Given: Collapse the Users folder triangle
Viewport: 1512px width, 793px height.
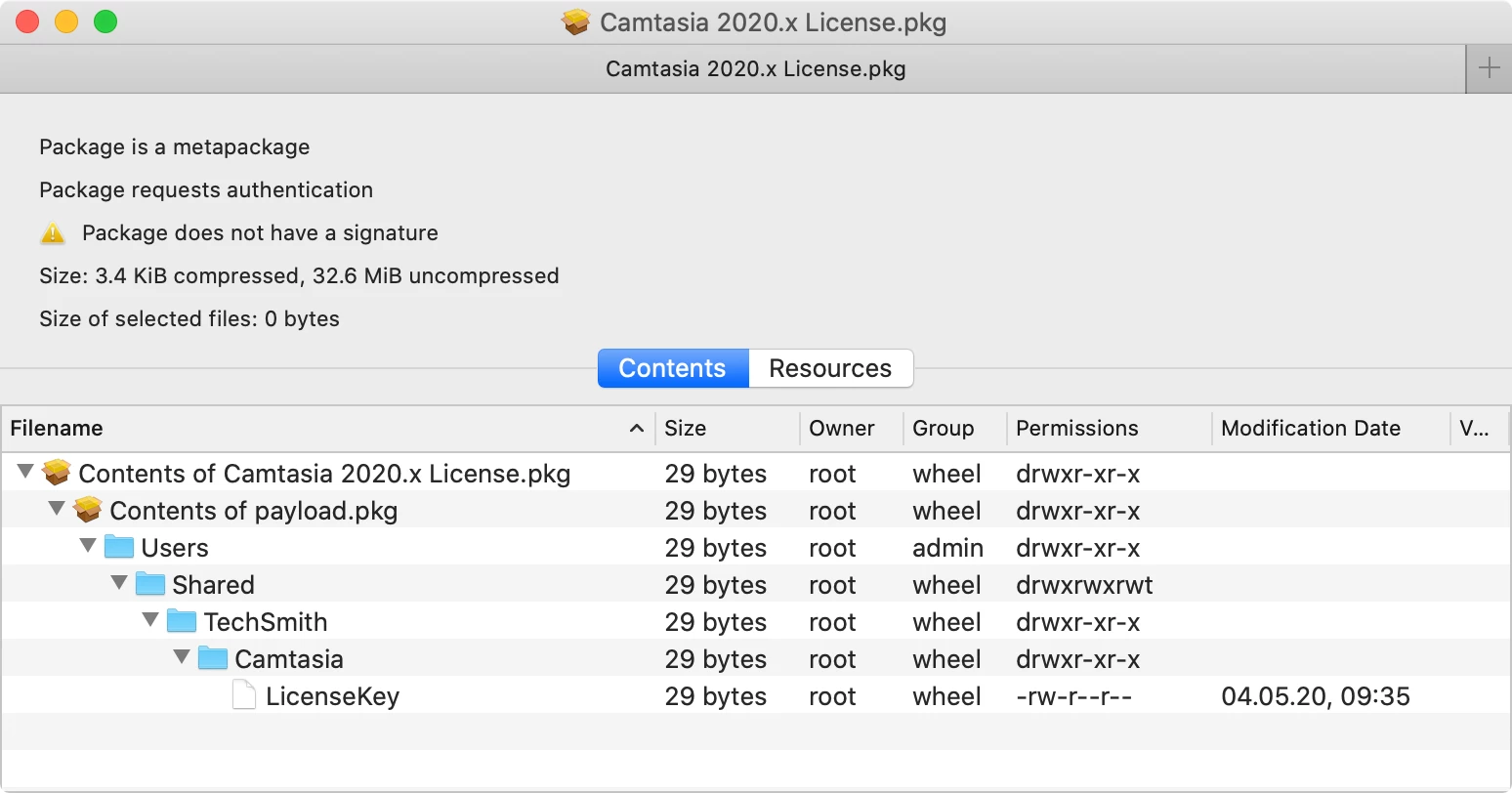Looking at the screenshot, I should tap(88, 546).
